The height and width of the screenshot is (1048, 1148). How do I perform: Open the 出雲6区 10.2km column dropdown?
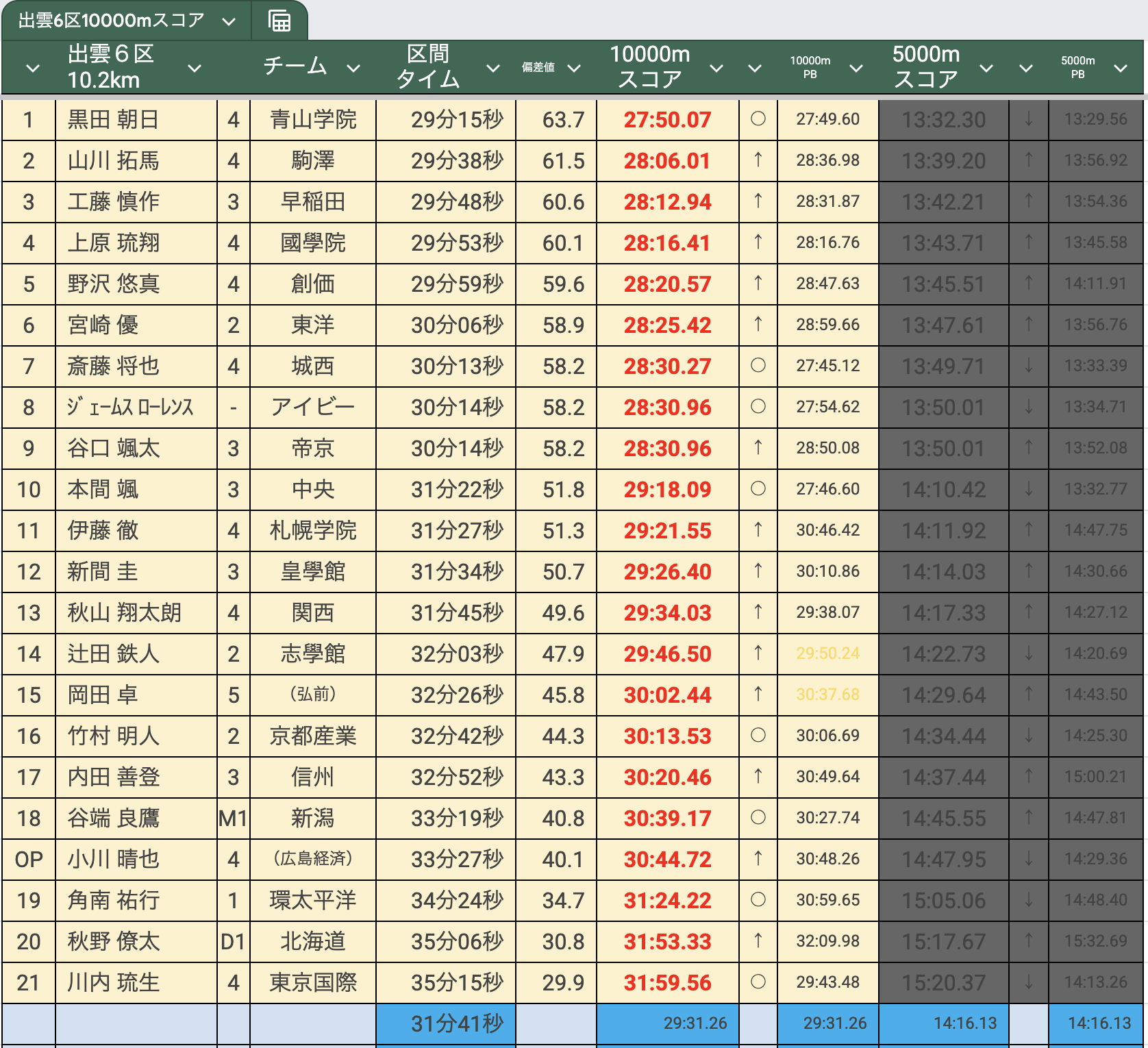pyautogui.click(x=195, y=68)
